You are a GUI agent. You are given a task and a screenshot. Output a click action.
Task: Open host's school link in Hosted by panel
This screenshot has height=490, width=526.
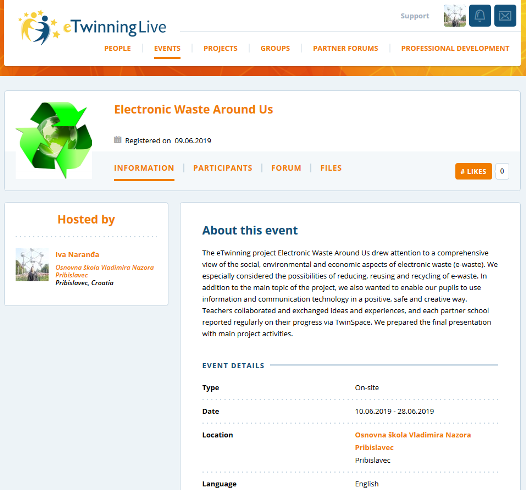coord(105,271)
